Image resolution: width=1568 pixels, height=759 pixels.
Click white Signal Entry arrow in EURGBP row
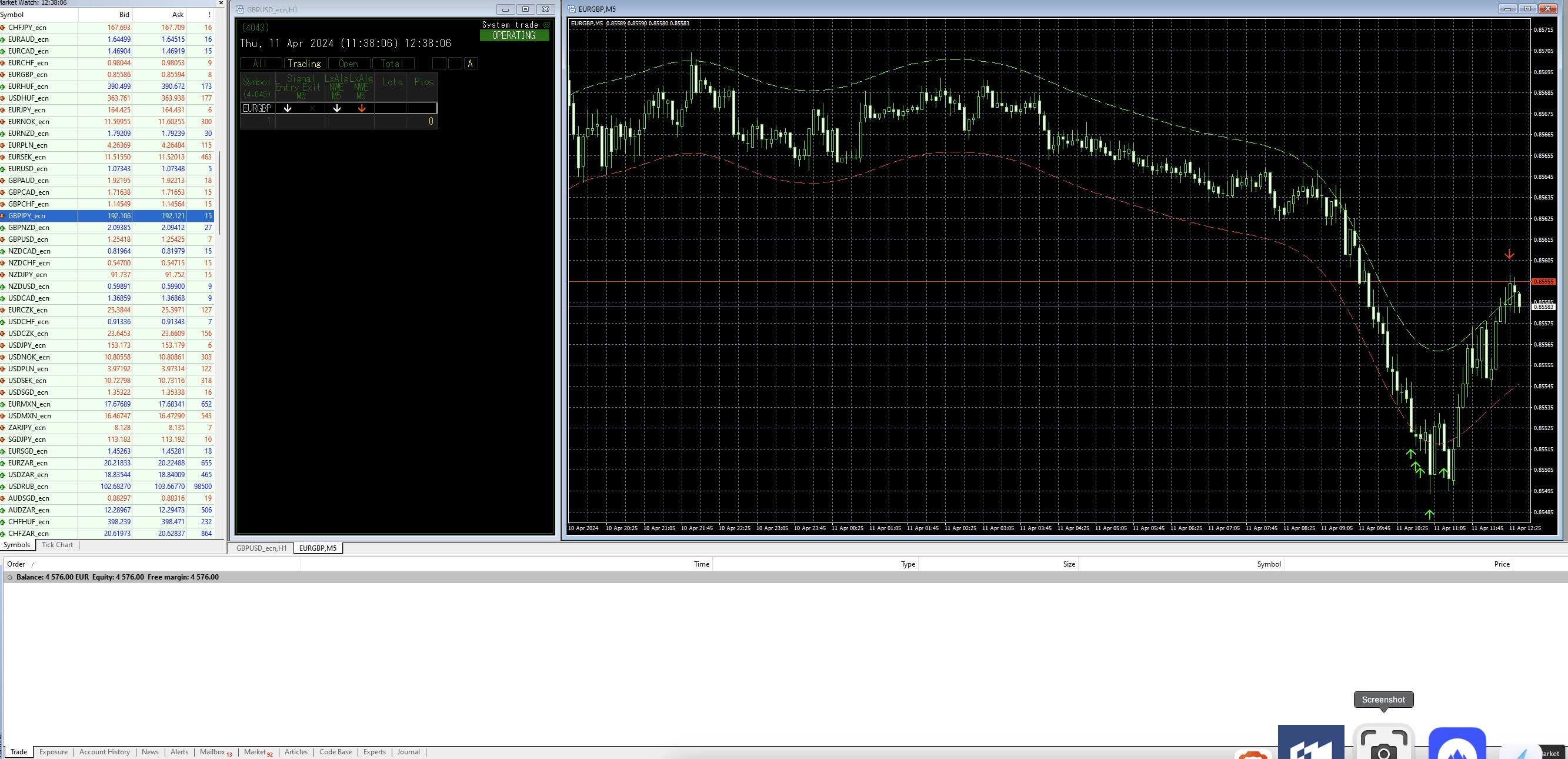click(288, 108)
